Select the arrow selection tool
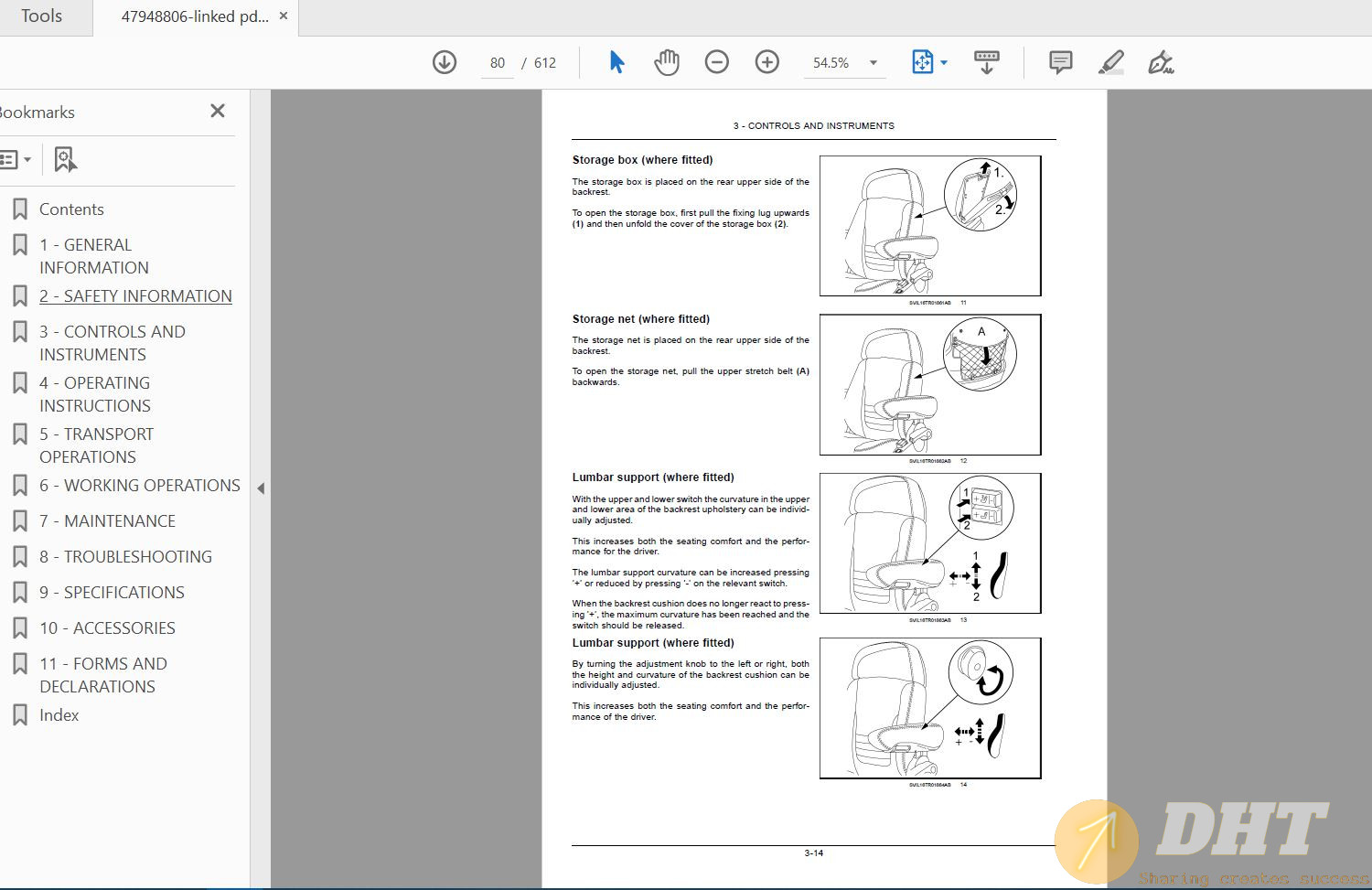 (x=616, y=62)
